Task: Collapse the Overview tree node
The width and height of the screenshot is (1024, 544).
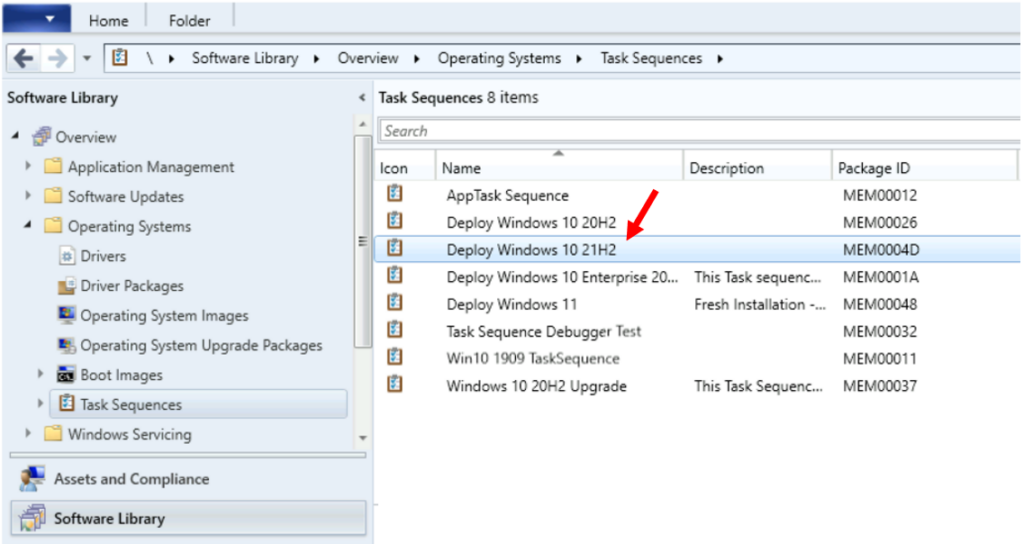Action: pyautogui.click(x=15, y=135)
